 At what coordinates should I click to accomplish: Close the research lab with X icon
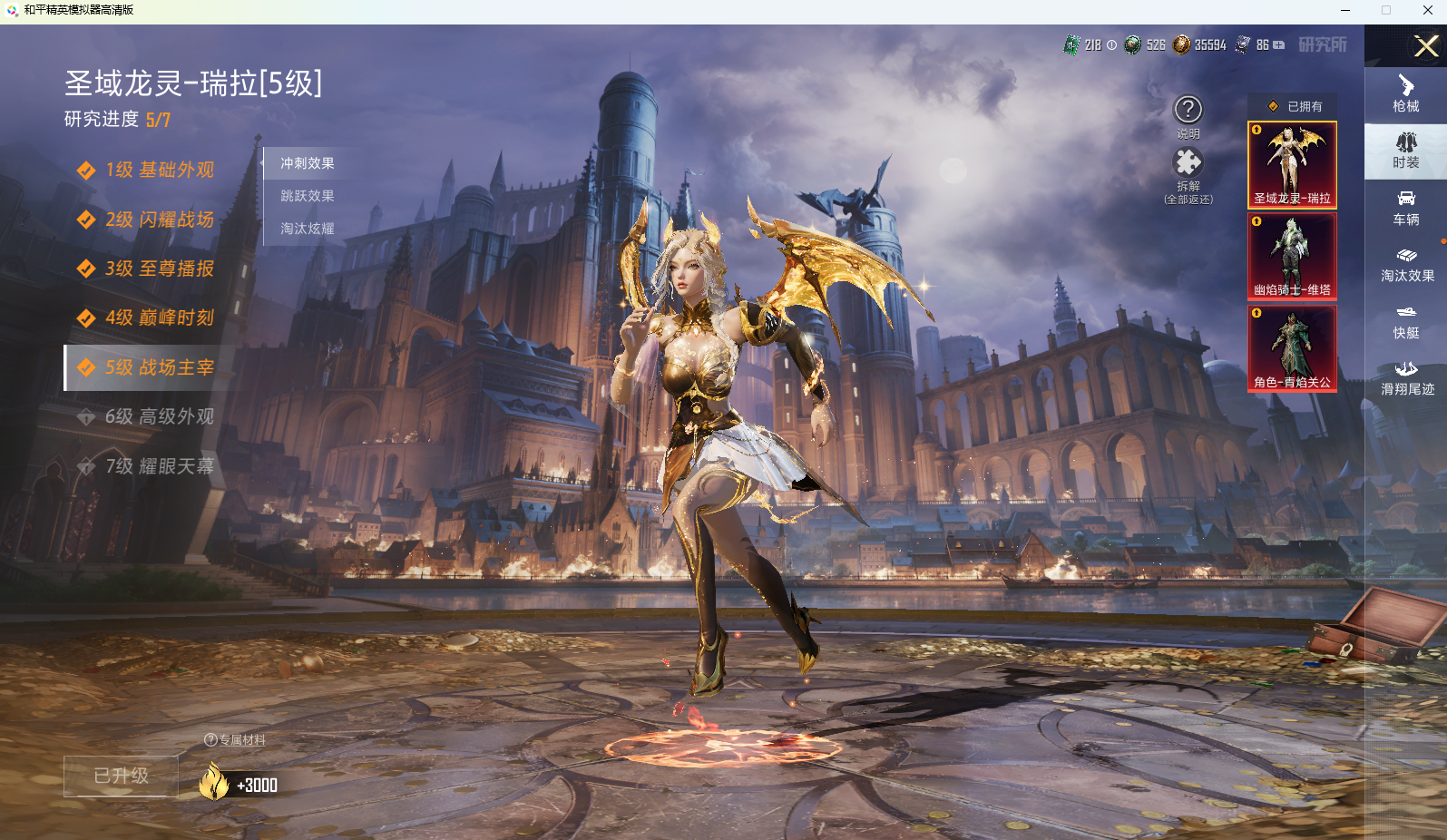coord(1425,45)
